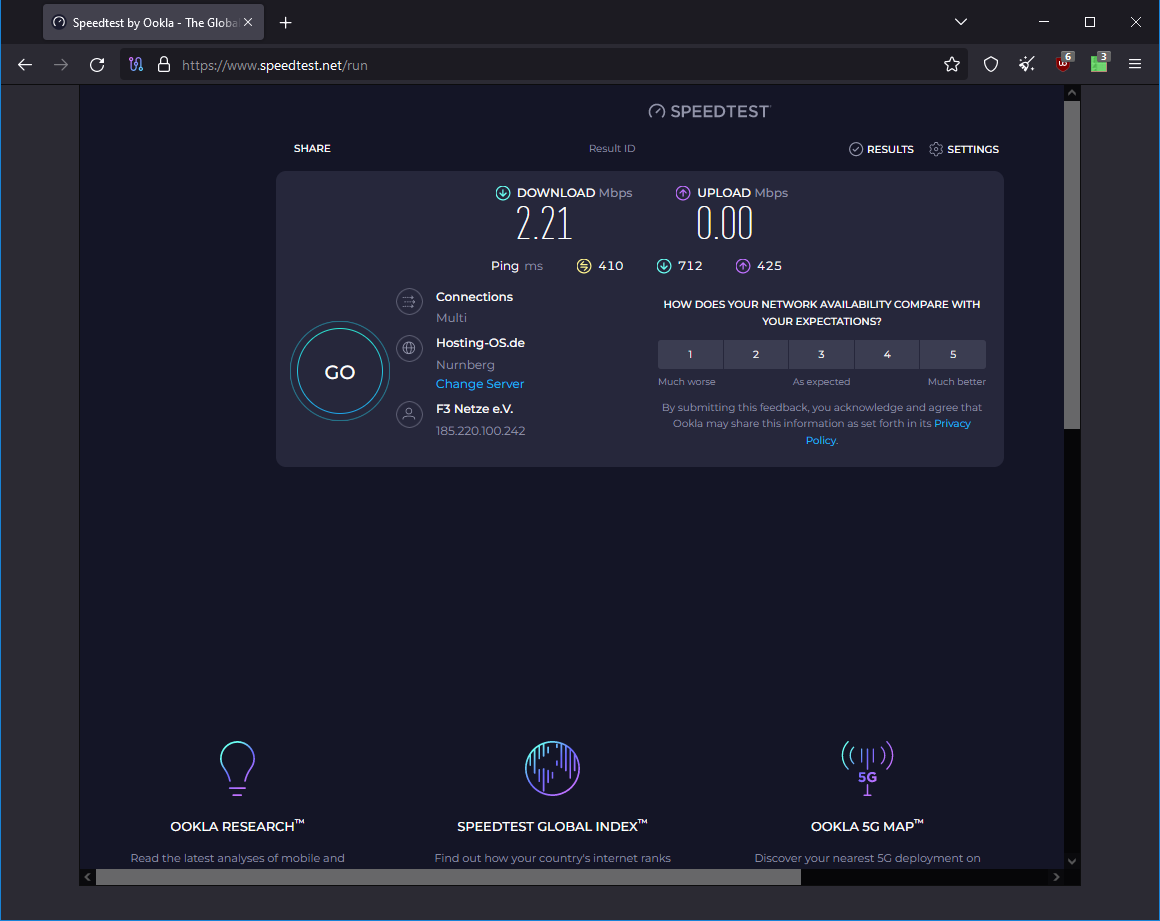This screenshot has height=921, width=1160.
Task: Open the uBlock Origin extension with badge 6
Action: (1064, 64)
